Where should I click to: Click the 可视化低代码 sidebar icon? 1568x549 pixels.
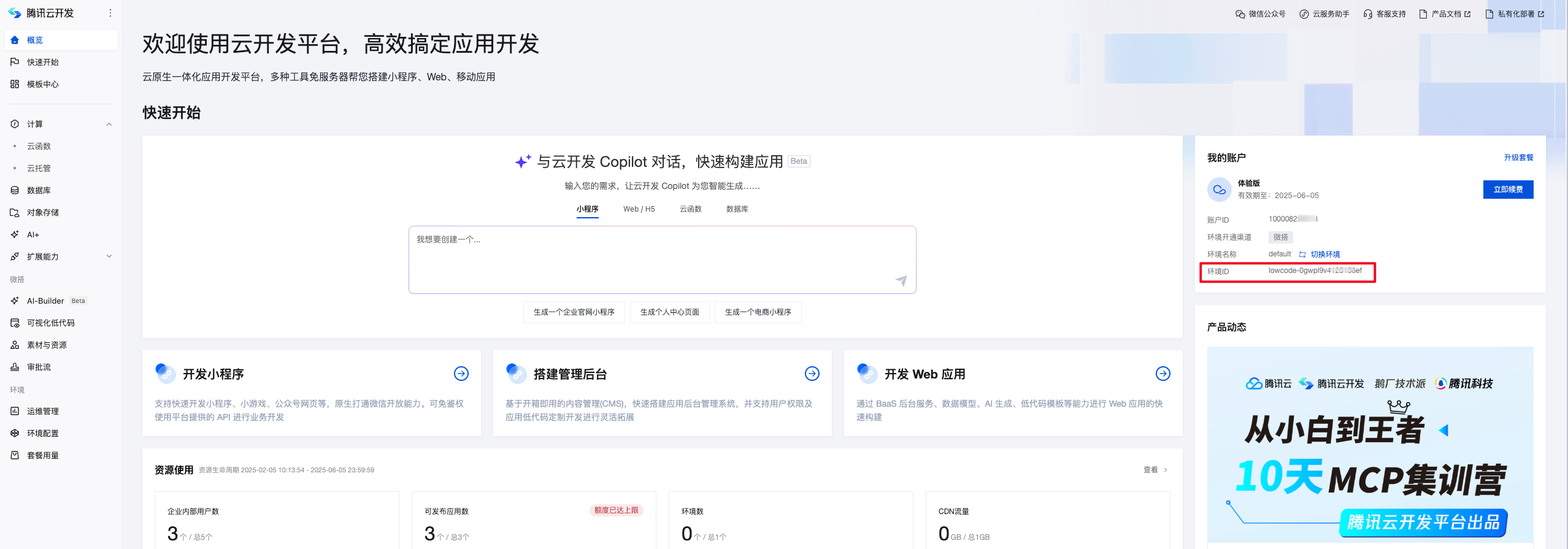15,323
